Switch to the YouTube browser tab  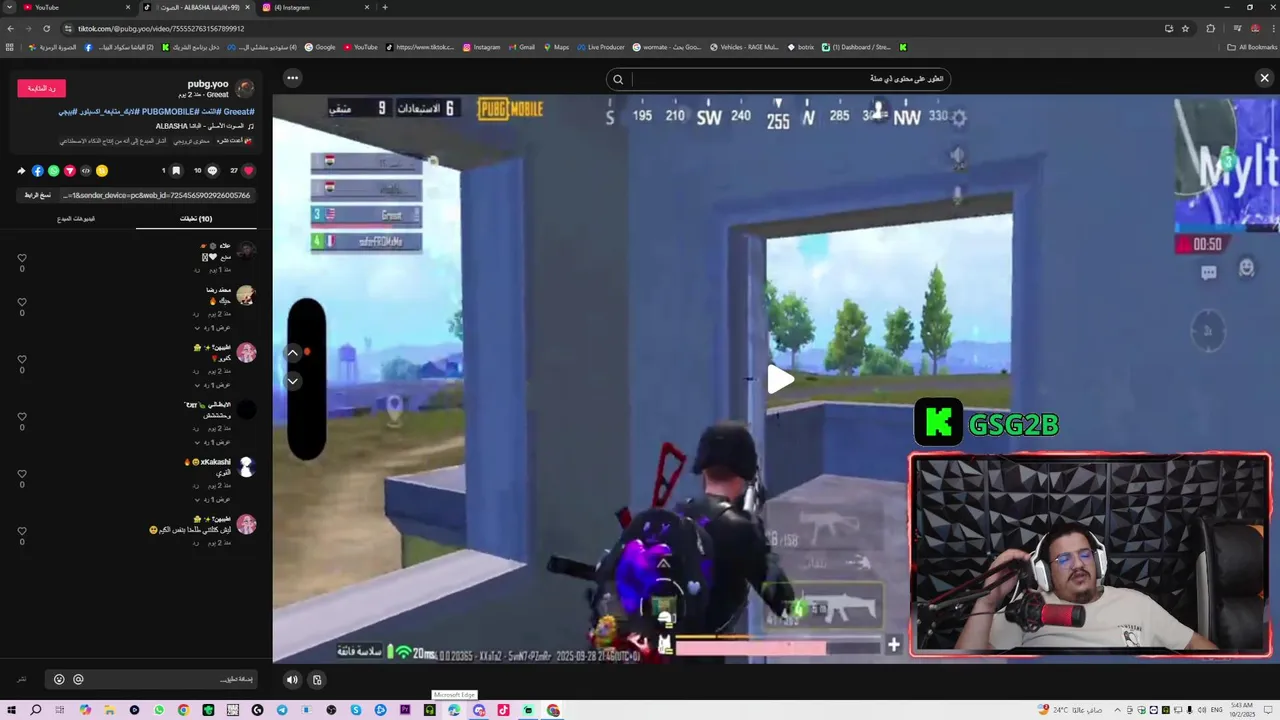tap(76, 7)
